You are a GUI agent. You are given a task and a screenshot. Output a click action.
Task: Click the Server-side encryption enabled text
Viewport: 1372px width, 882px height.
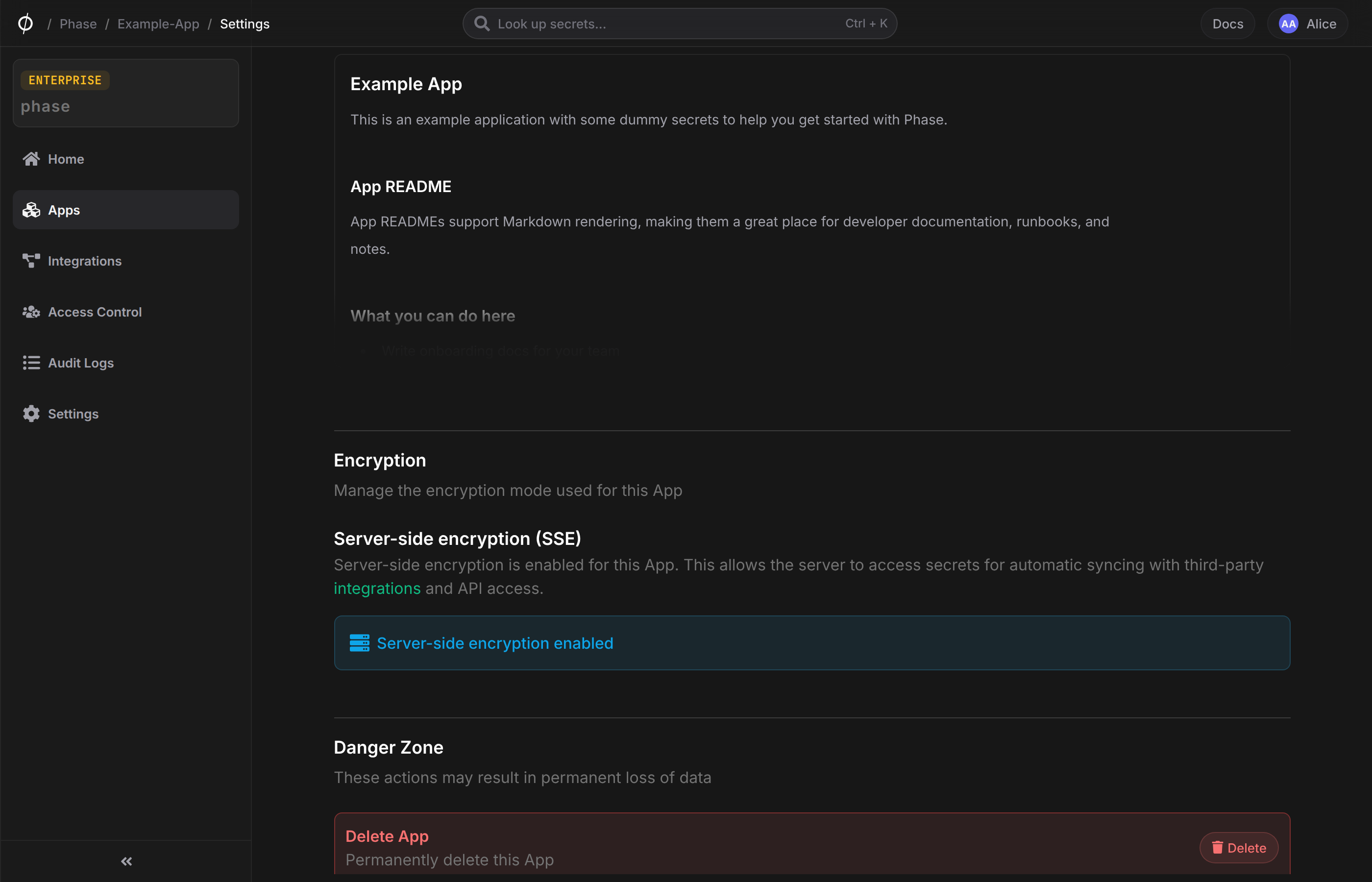(x=495, y=642)
